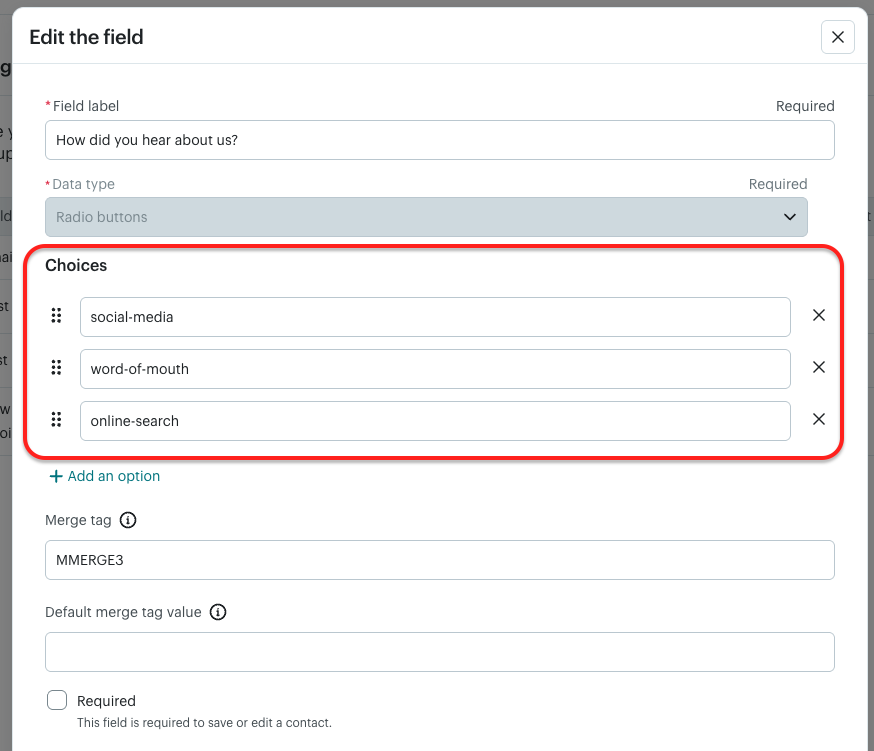Enable the Required checkbox
This screenshot has height=751, width=874.
(x=57, y=700)
